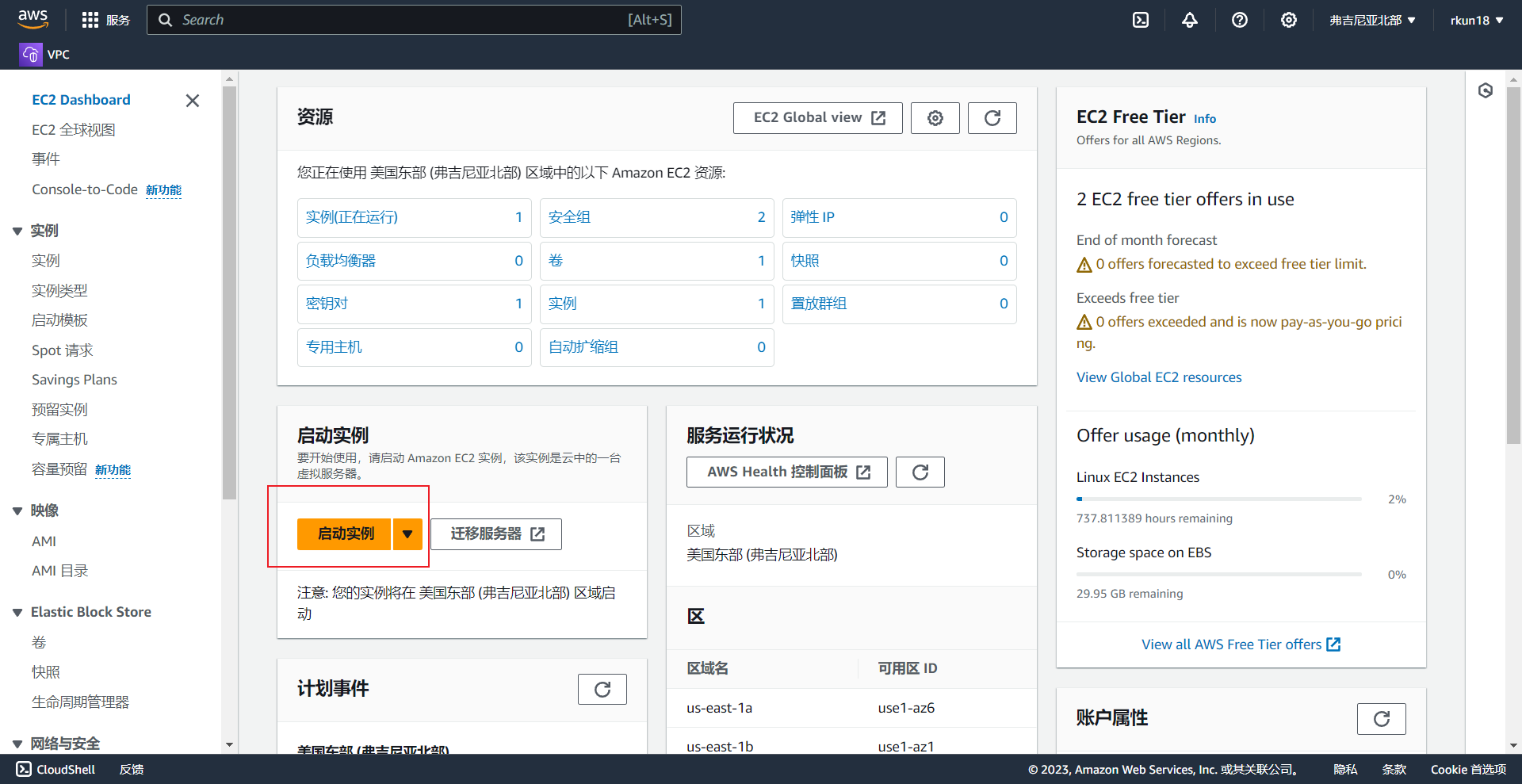Screen dimensions: 1522x784
Task: Open 自动扩缩组 resource link
Action: tap(583, 347)
